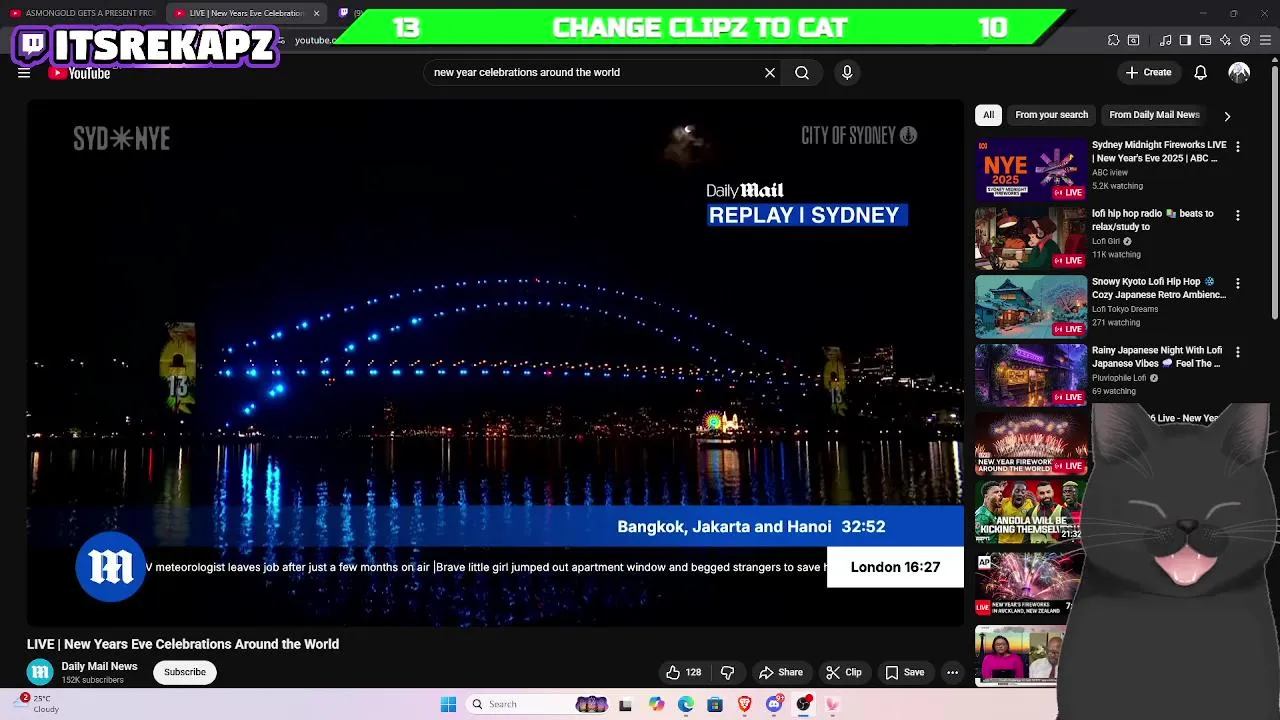Switch to the Asmongold browser tab

pos(82,13)
